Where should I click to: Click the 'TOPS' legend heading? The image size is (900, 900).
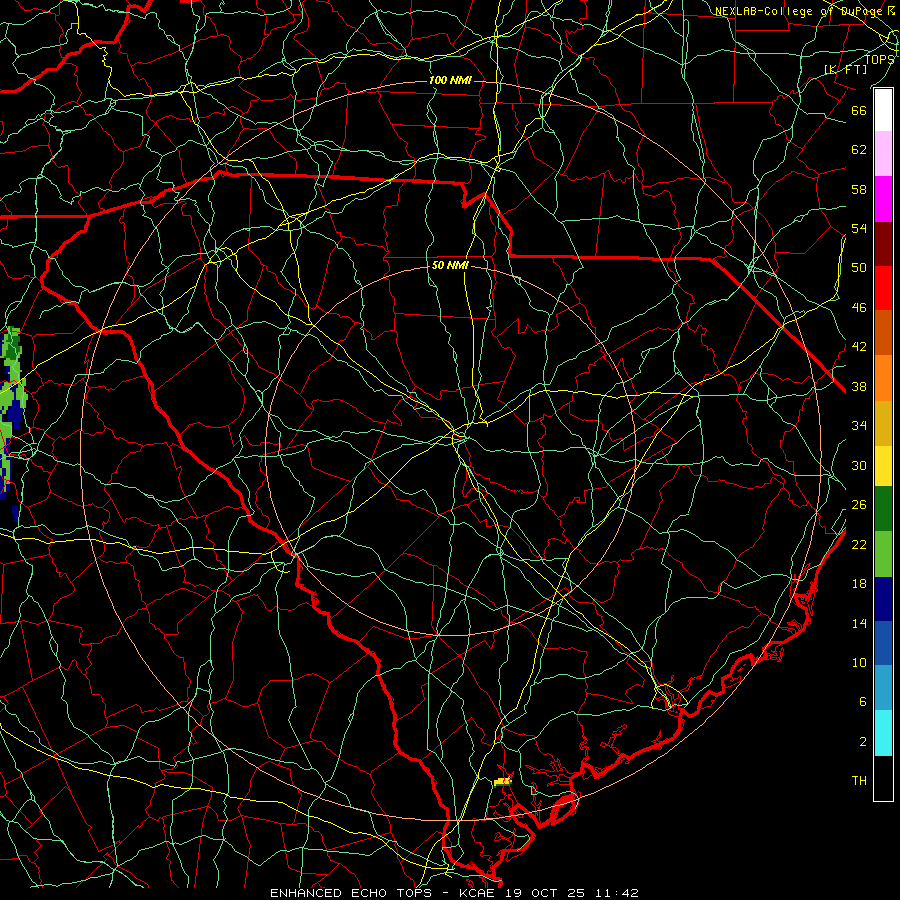pos(879,60)
